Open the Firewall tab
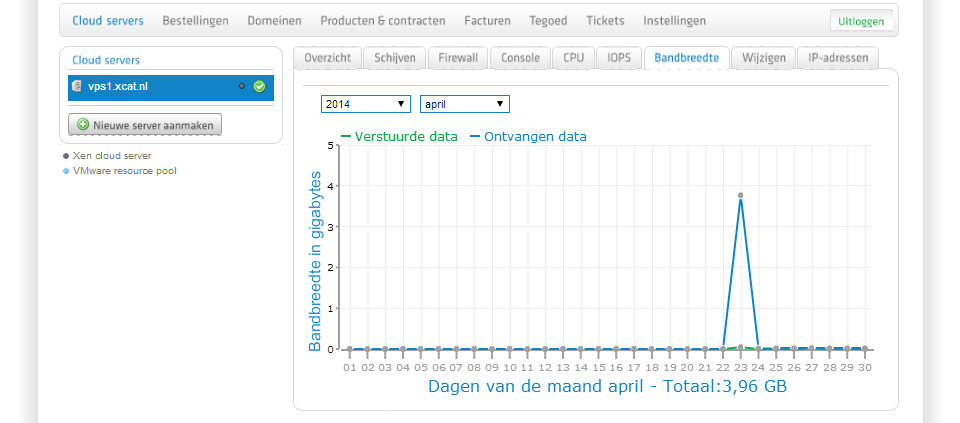Viewport: 960px width, 423px height. pyautogui.click(x=458, y=58)
